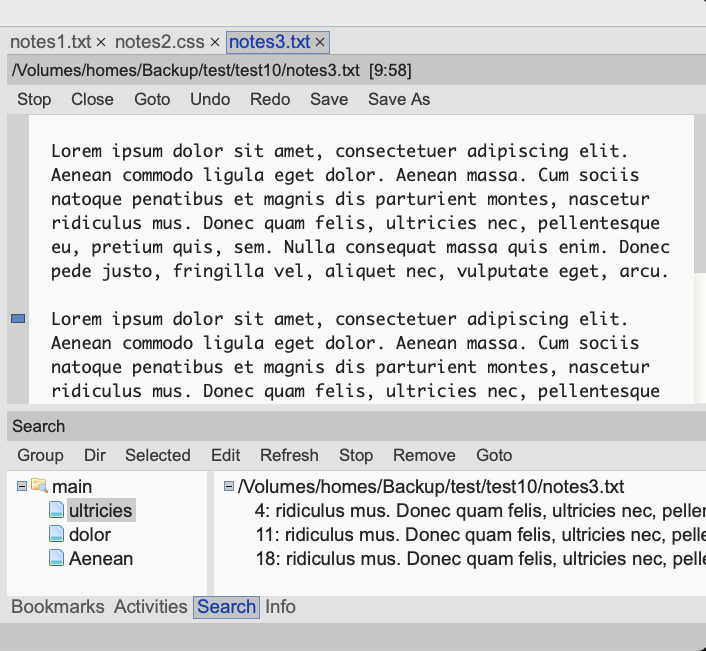This screenshot has width=706, height=651.
Task: Select the dolor search item
Action: pos(90,535)
